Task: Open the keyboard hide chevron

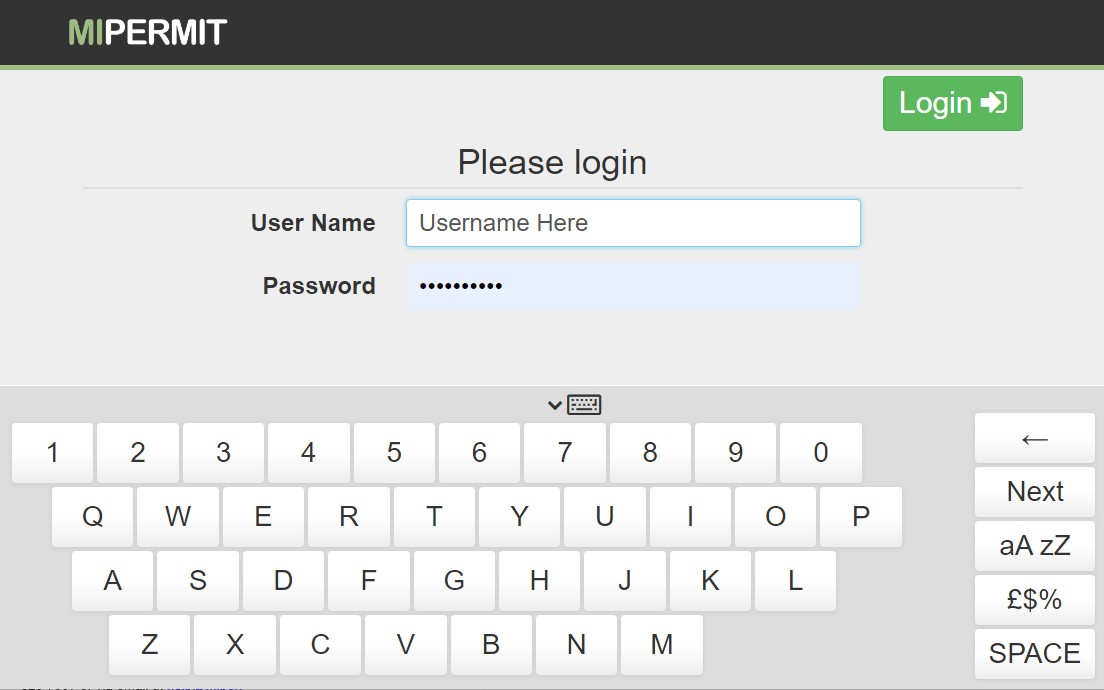Action: [x=555, y=404]
